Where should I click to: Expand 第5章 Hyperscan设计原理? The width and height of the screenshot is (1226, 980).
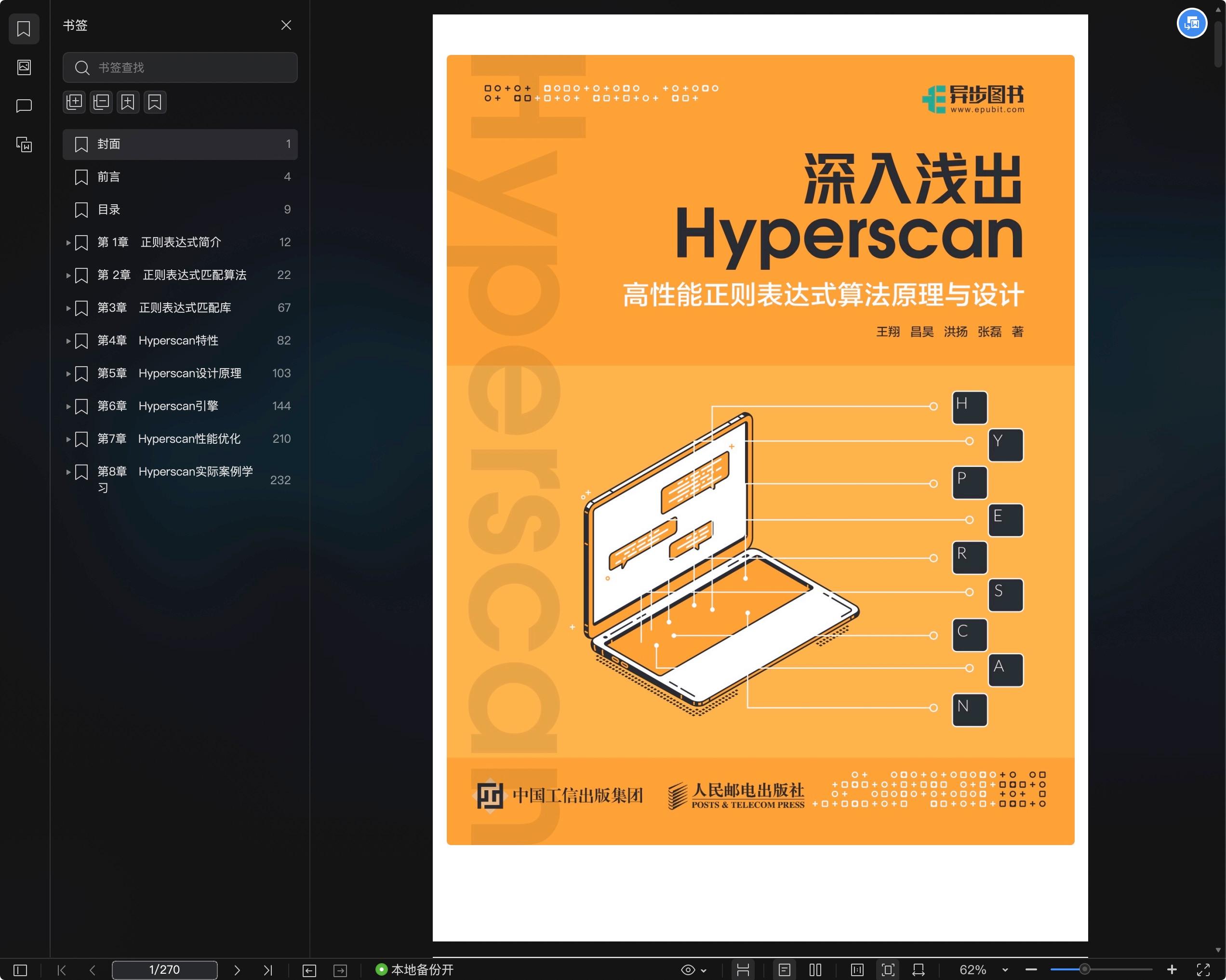(x=68, y=373)
